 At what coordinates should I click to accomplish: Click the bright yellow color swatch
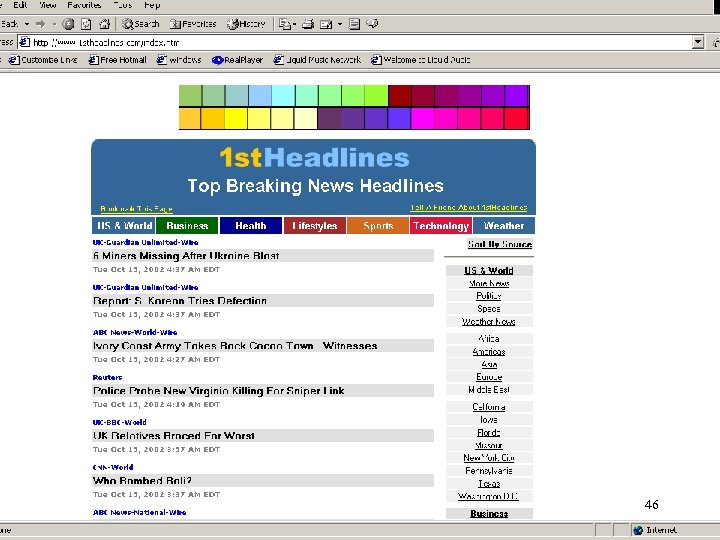pos(236,118)
